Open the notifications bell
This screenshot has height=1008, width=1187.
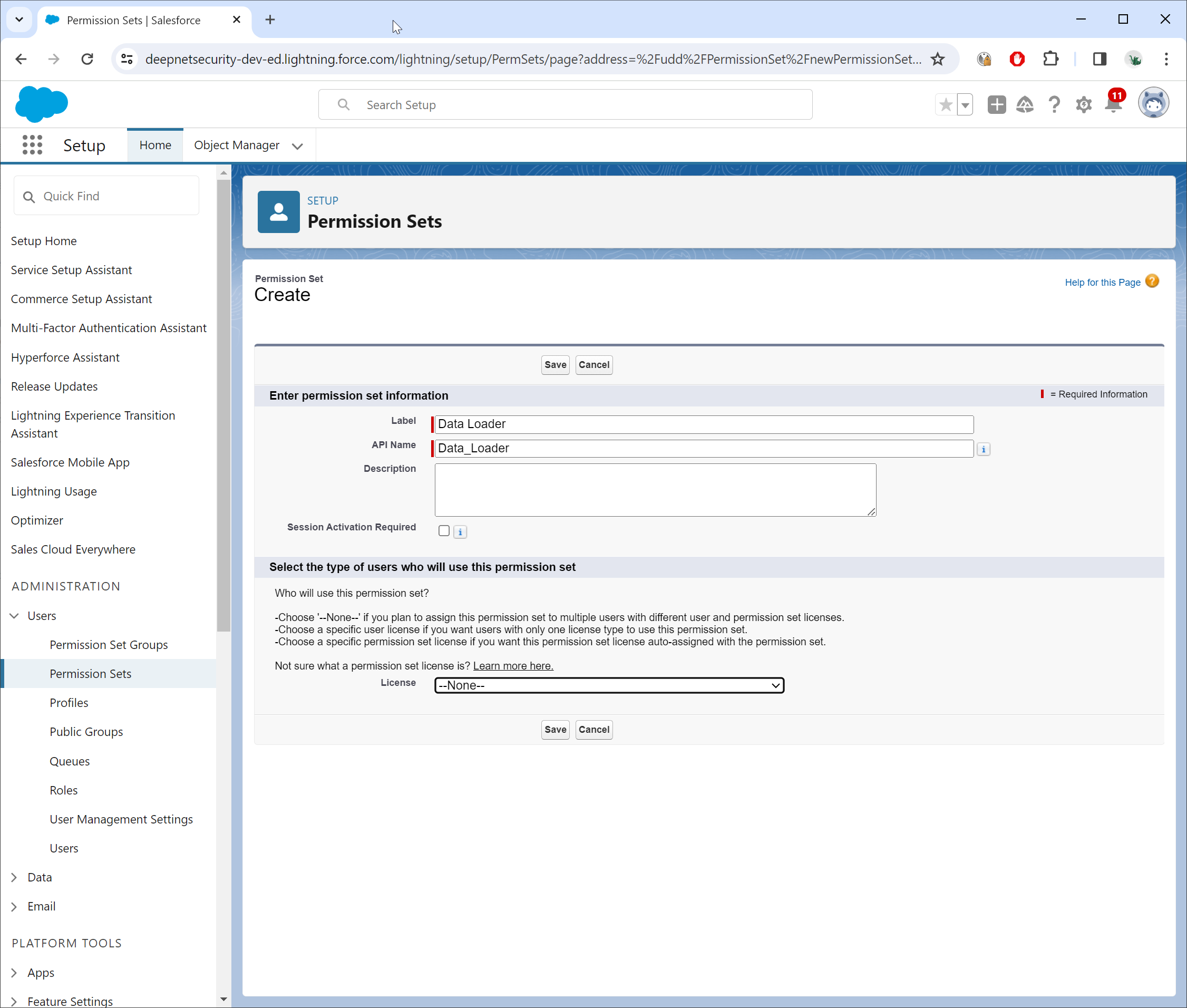click(1113, 104)
